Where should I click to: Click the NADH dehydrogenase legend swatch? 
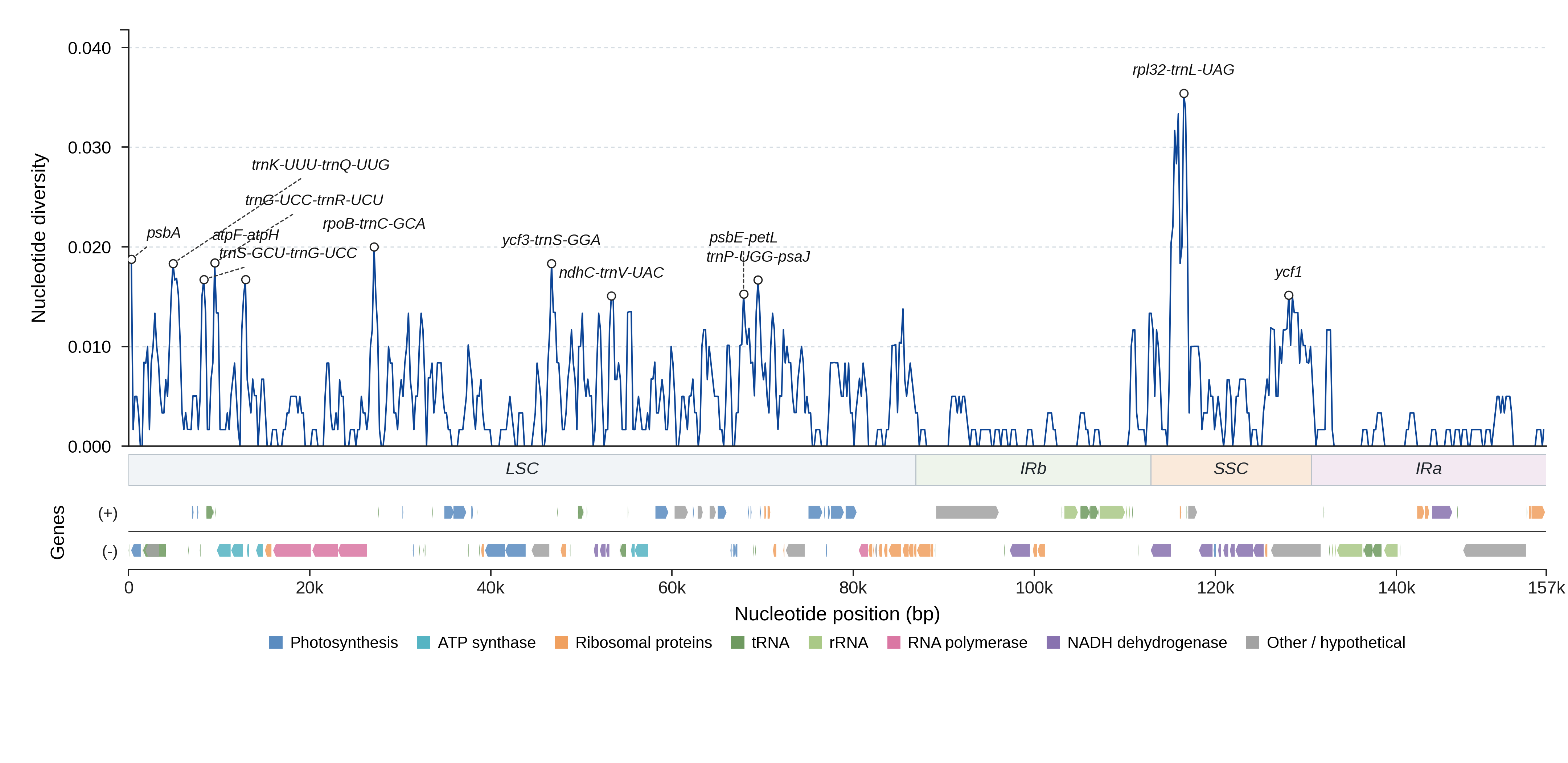1053,642
